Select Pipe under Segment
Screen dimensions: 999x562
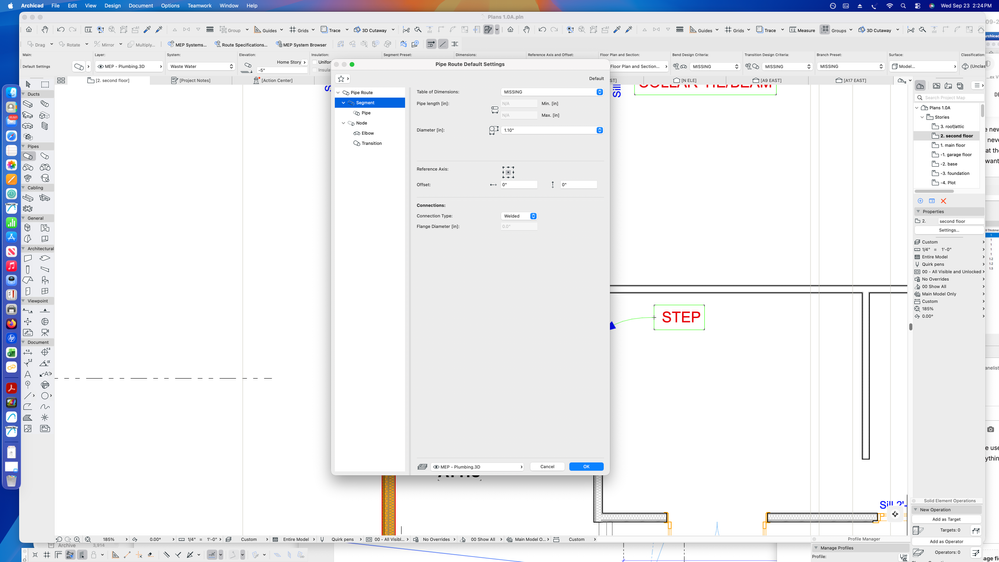[366, 113]
